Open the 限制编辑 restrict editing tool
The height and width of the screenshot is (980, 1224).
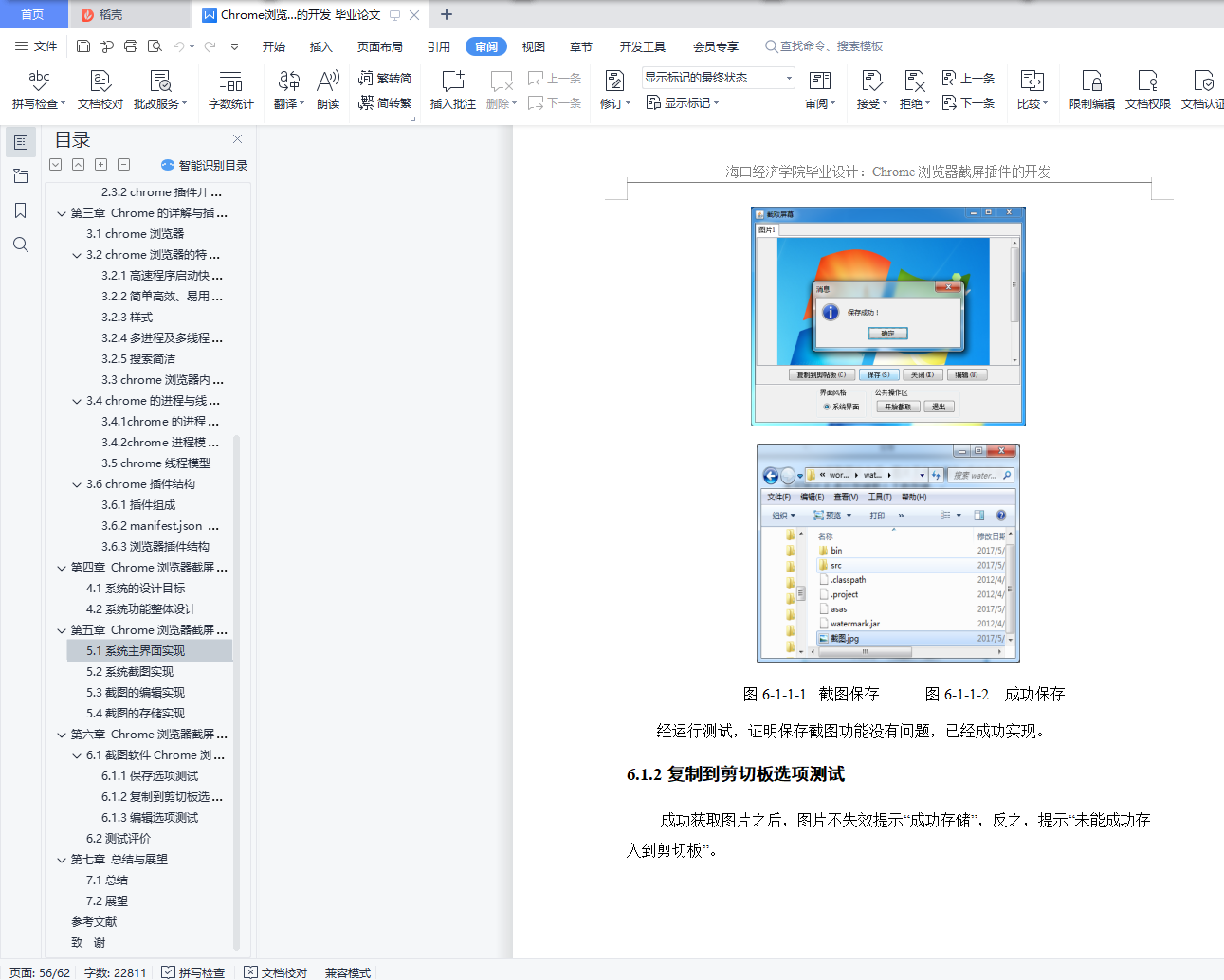(x=1092, y=90)
